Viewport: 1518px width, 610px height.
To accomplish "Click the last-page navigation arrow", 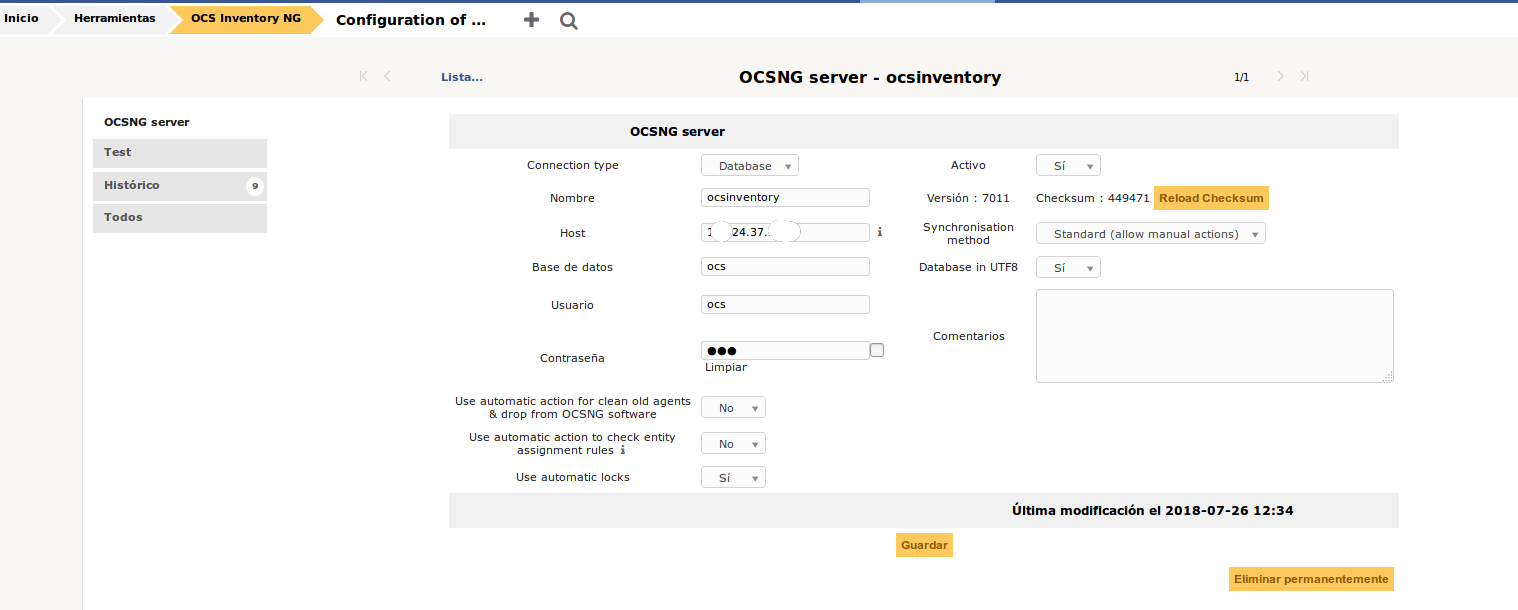I will [1304, 76].
